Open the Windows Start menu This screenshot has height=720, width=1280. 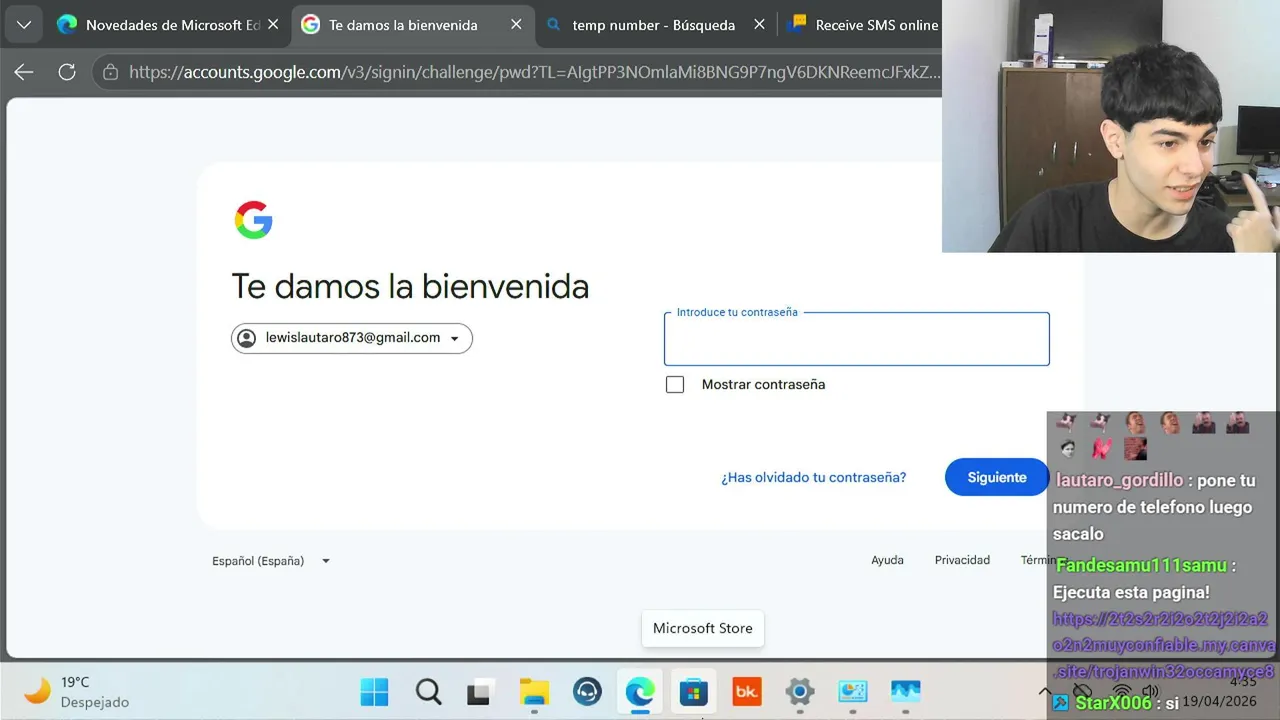pos(375,692)
